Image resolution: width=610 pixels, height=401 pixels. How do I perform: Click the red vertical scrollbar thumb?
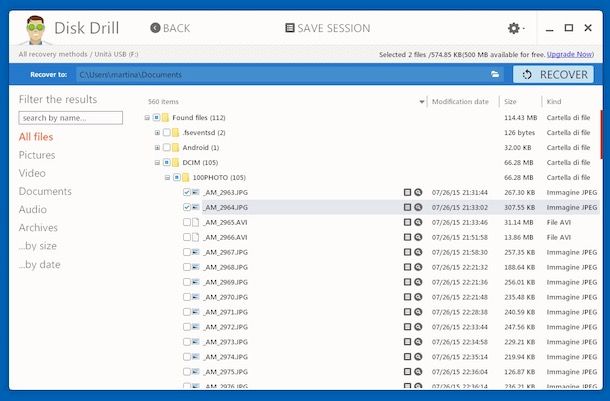(601, 135)
